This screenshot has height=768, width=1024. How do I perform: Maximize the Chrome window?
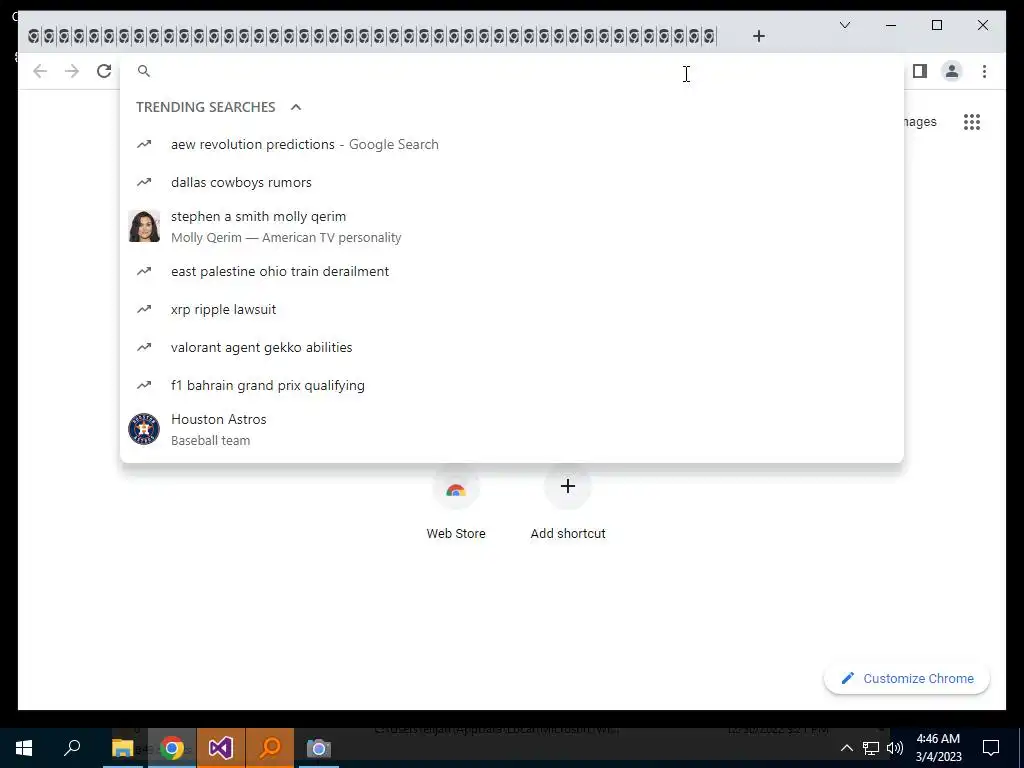click(x=936, y=25)
